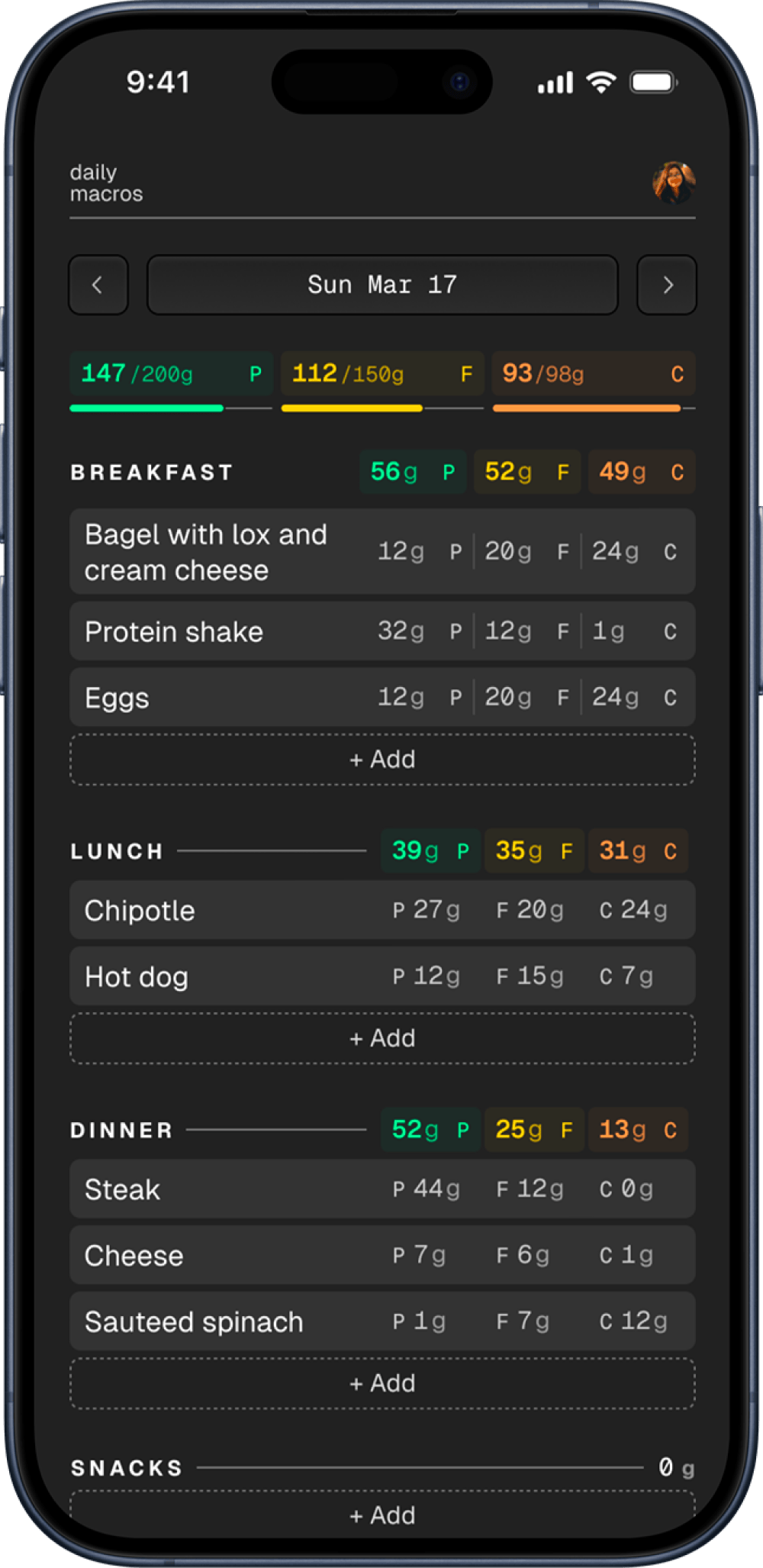This screenshot has width=763, height=1568.
Task: Go to next day with right chevron
Action: (667, 285)
